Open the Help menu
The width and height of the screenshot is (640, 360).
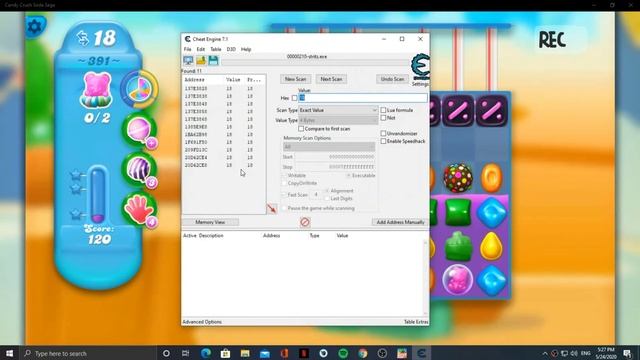point(246,49)
